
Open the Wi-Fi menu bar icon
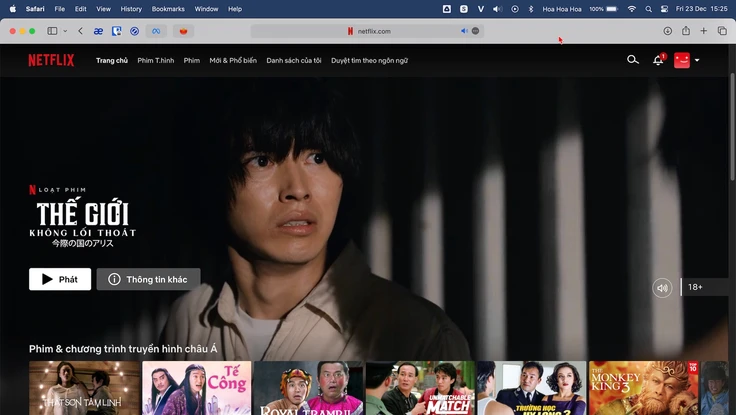(632, 8)
